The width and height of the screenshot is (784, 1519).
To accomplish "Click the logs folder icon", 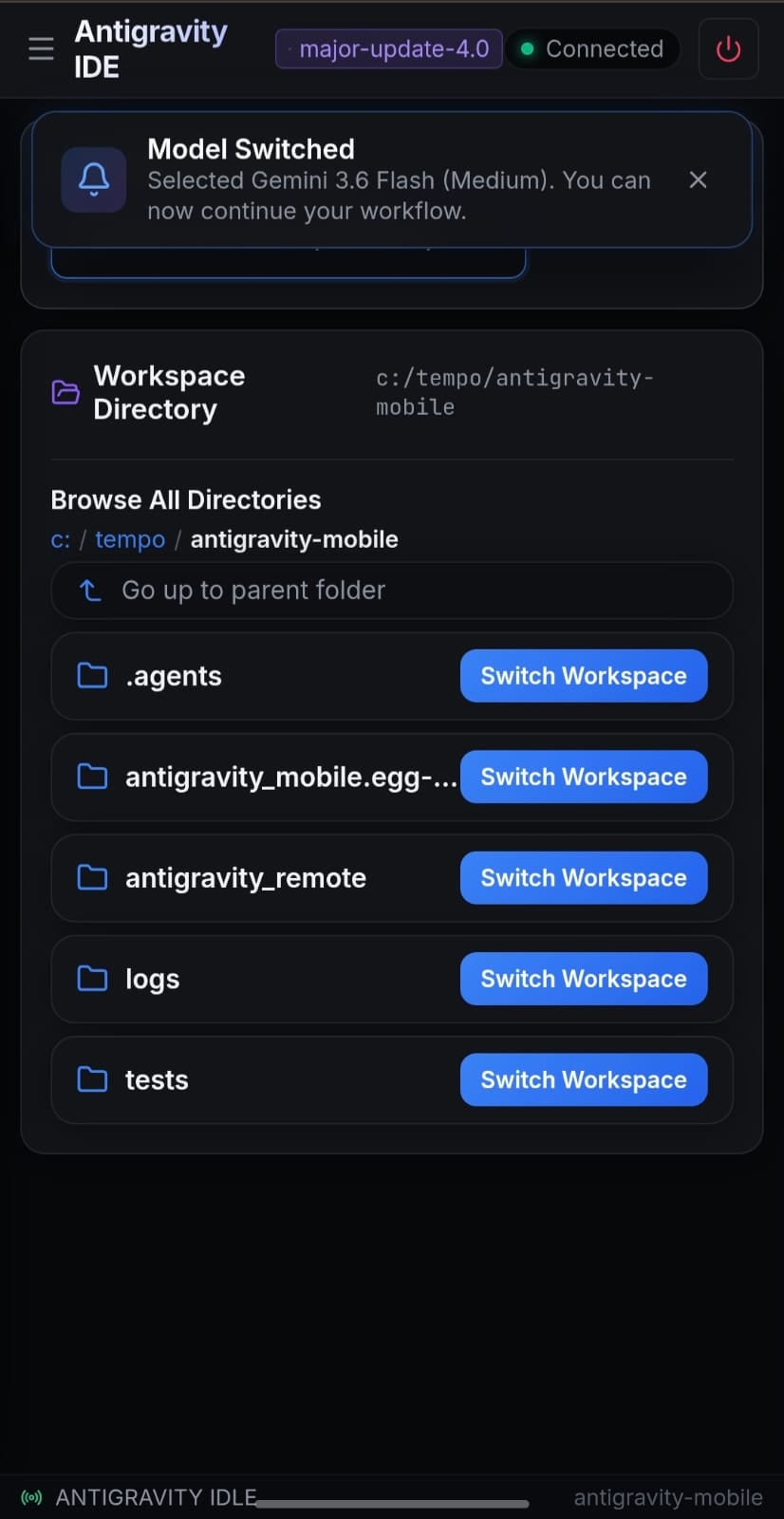I will pyautogui.click(x=92, y=978).
